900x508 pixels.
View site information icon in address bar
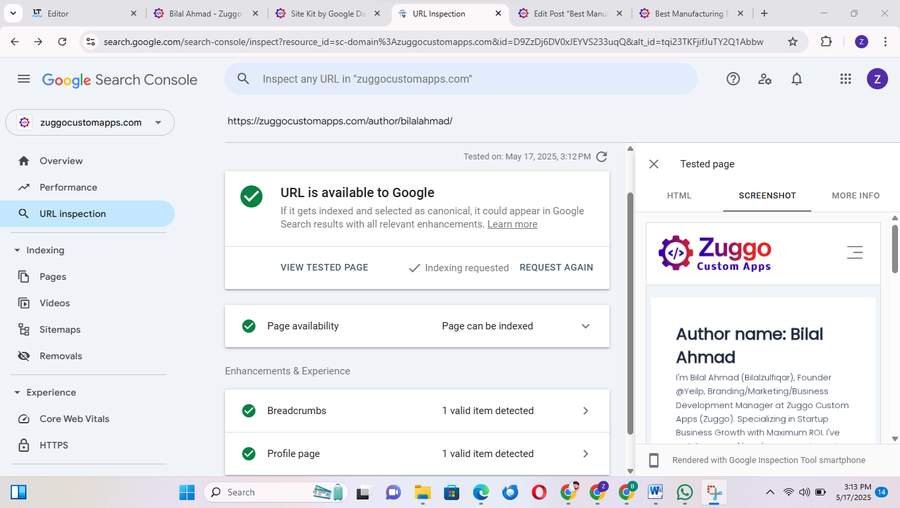click(91, 41)
